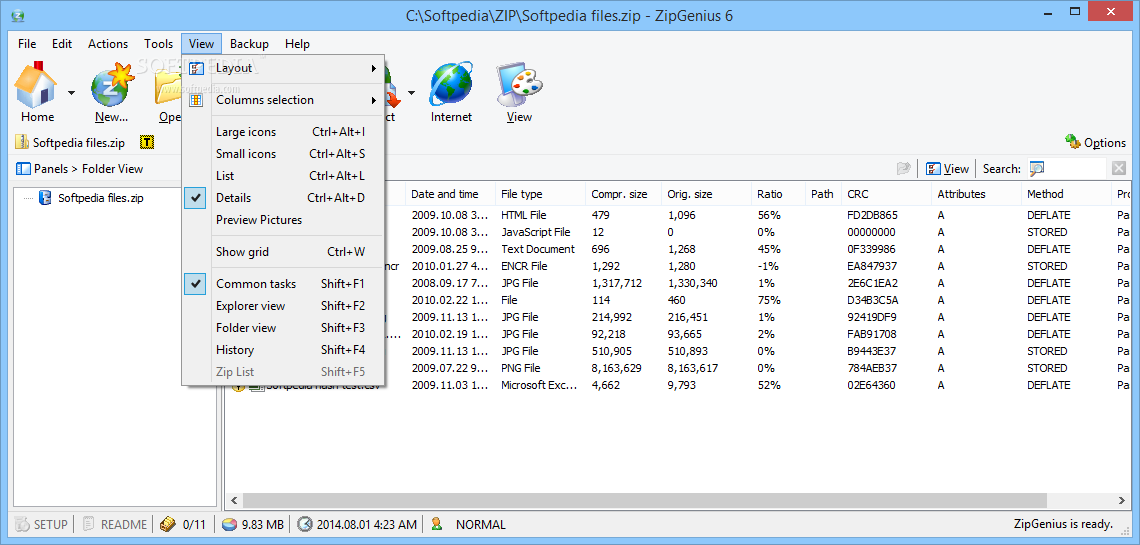This screenshot has width=1140, height=545.
Task: Switch to List view mode
Action: tap(284, 176)
